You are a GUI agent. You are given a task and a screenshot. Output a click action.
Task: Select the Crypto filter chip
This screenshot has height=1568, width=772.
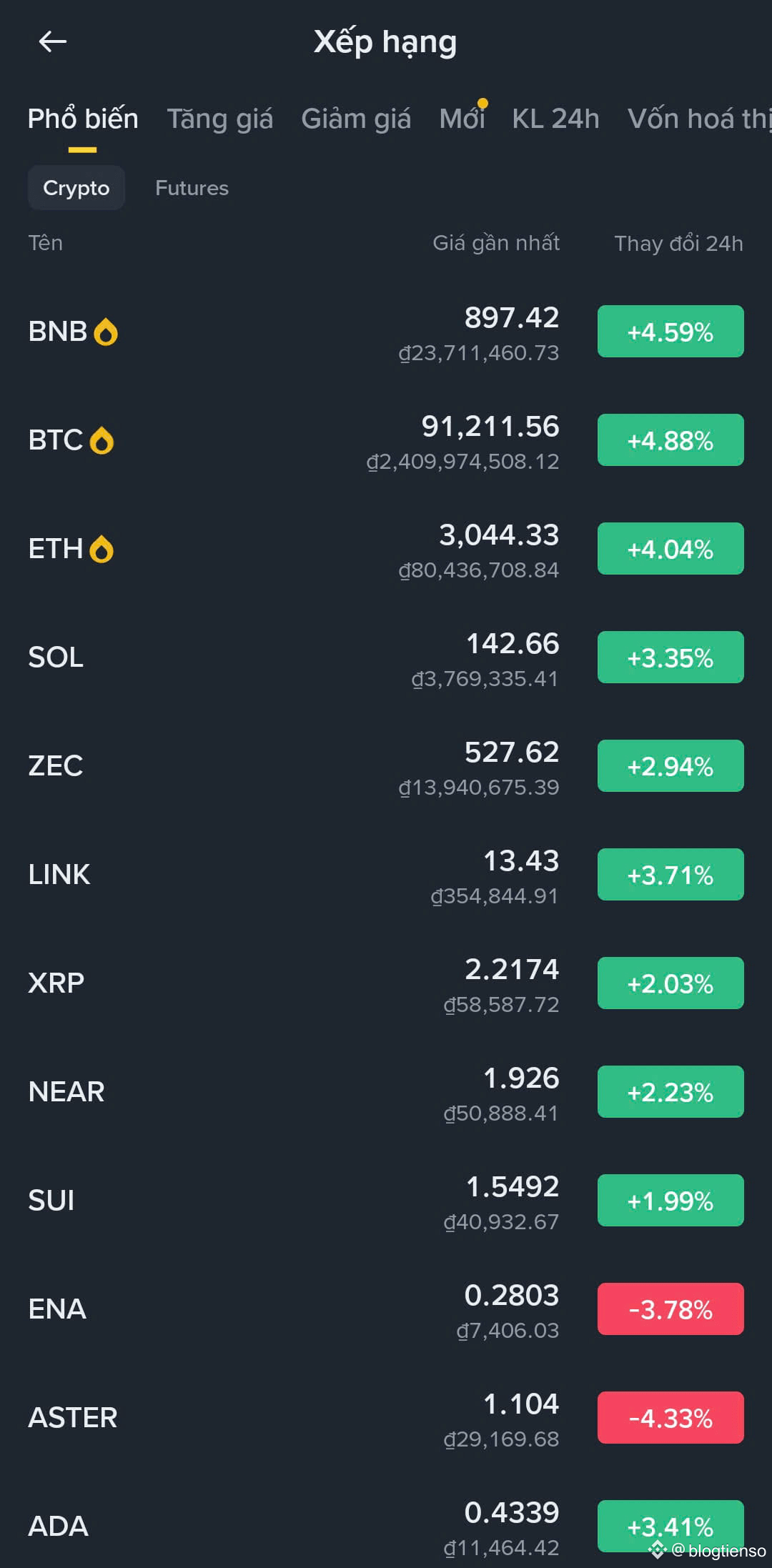pos(76,188)
